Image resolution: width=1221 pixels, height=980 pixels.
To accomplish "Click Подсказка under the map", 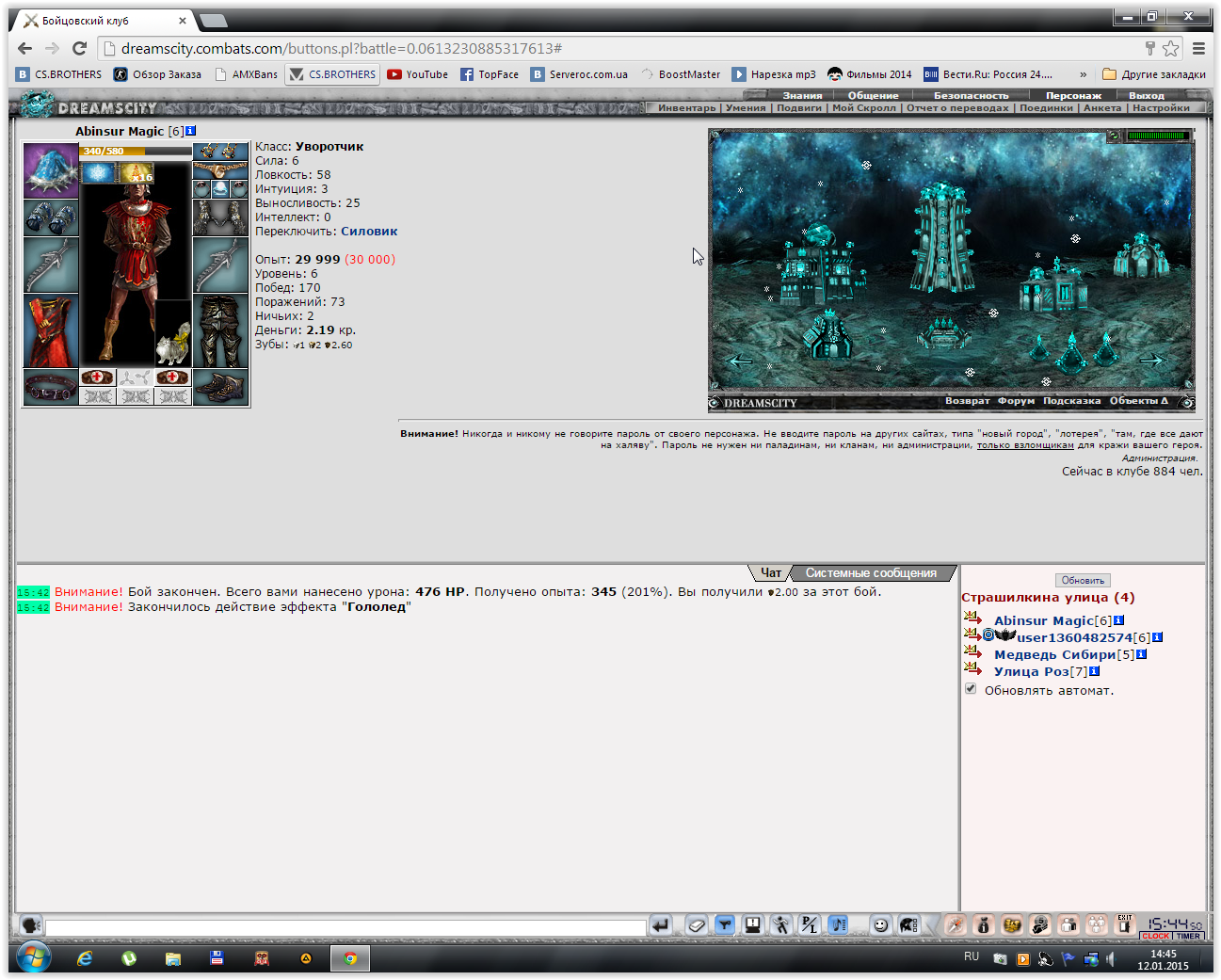I will (1071, 401).
